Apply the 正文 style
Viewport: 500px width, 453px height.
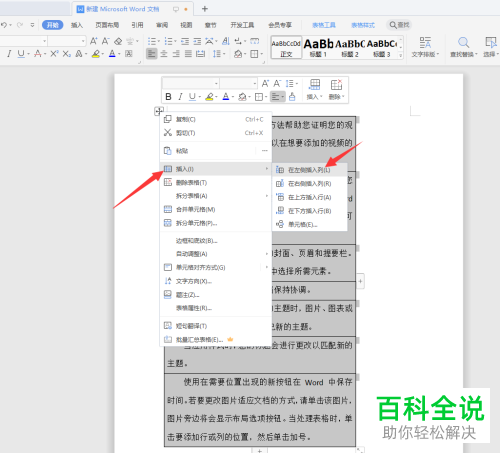[x=286, y=47]
